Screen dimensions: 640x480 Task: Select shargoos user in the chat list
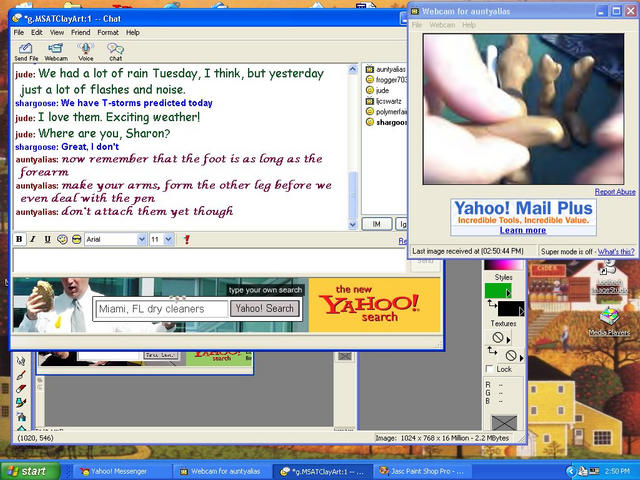tap(386, 122)
